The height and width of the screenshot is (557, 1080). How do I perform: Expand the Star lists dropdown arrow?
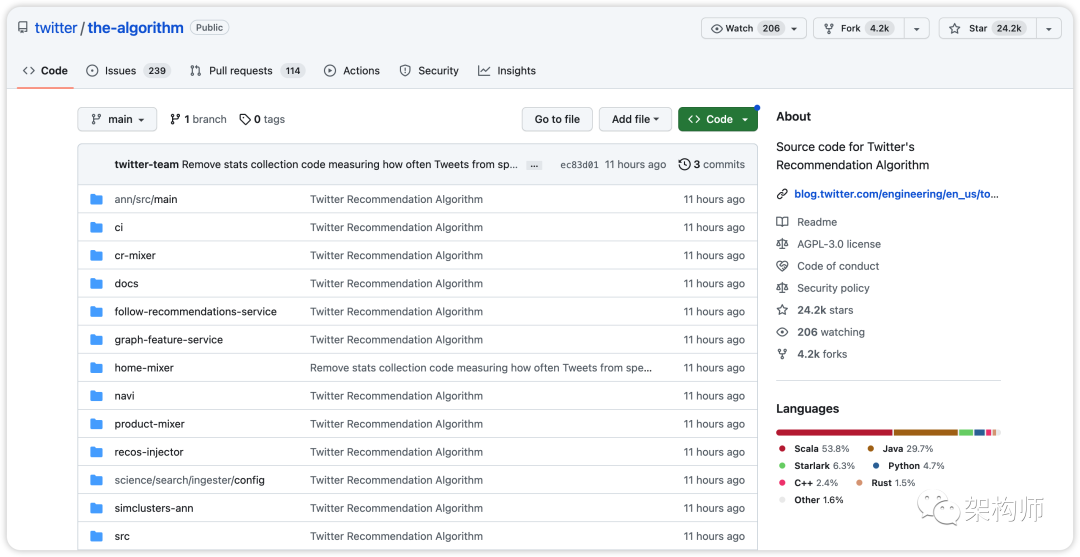point(1048,28)
